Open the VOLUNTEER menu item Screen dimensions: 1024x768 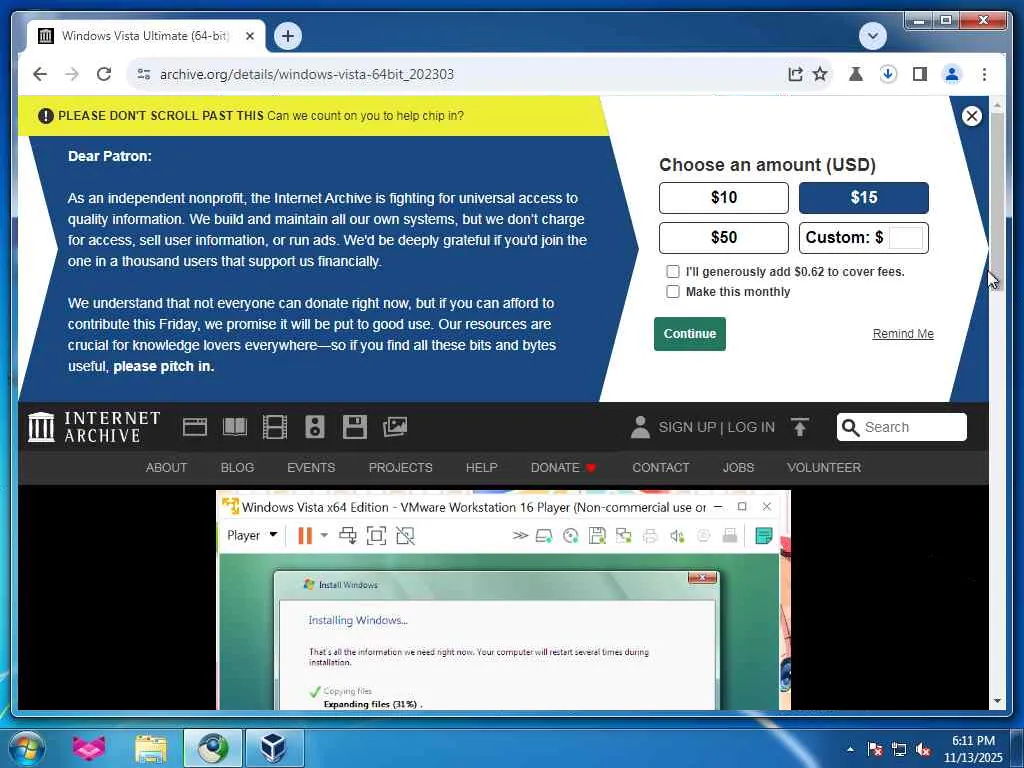[824, 468]
